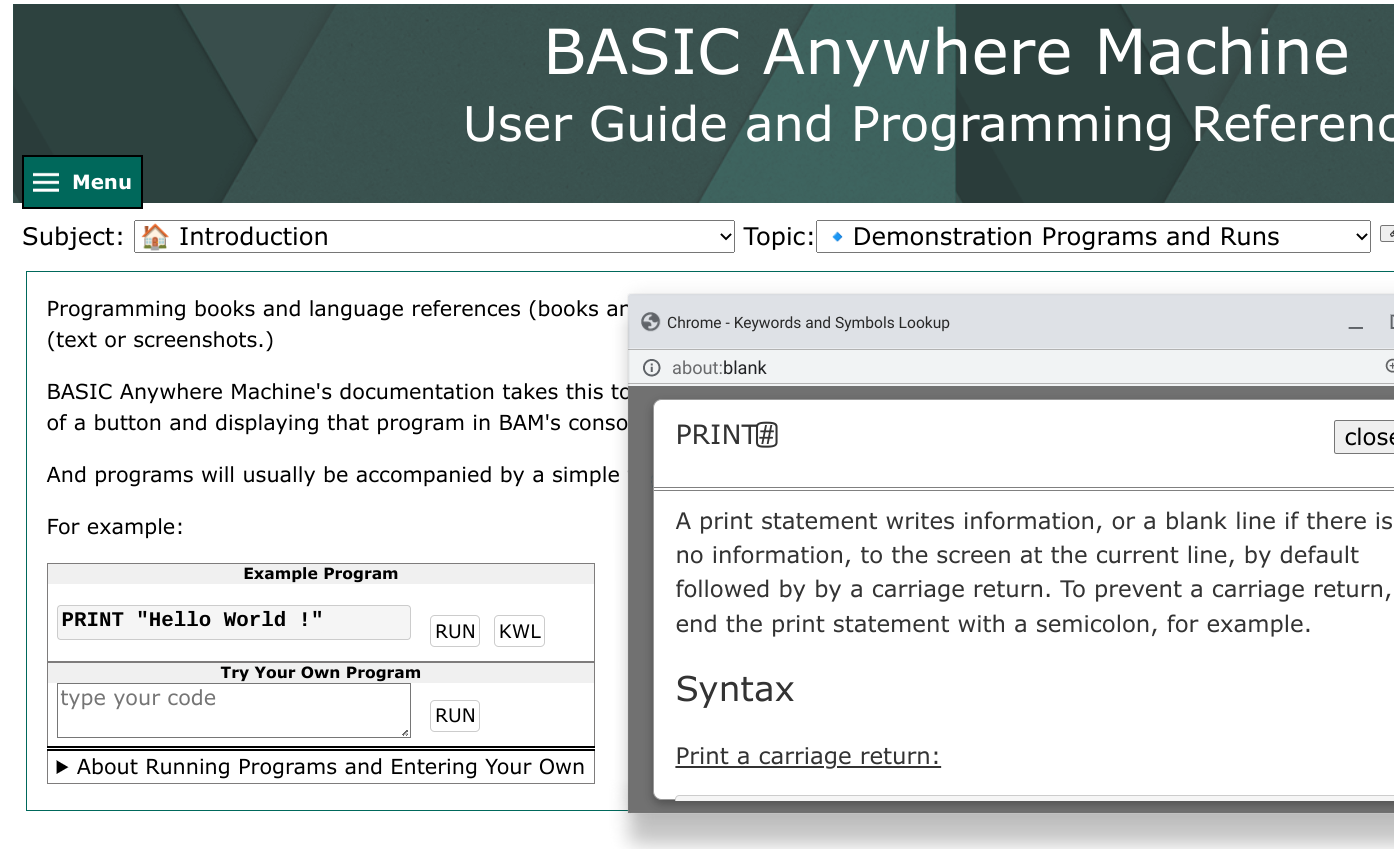Click the User Guide and Programming Reference subtitle
1394x849 pixels.
929,125
